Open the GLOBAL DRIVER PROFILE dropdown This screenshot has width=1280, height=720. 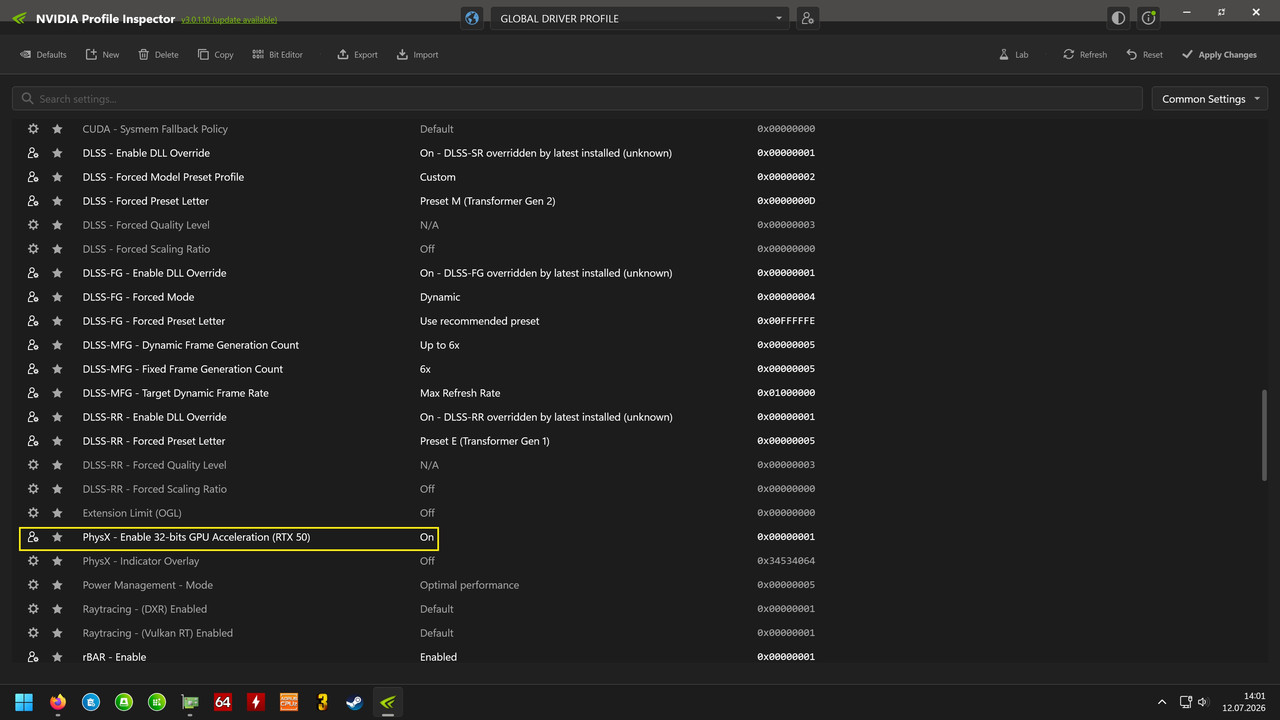pos(640,18)
